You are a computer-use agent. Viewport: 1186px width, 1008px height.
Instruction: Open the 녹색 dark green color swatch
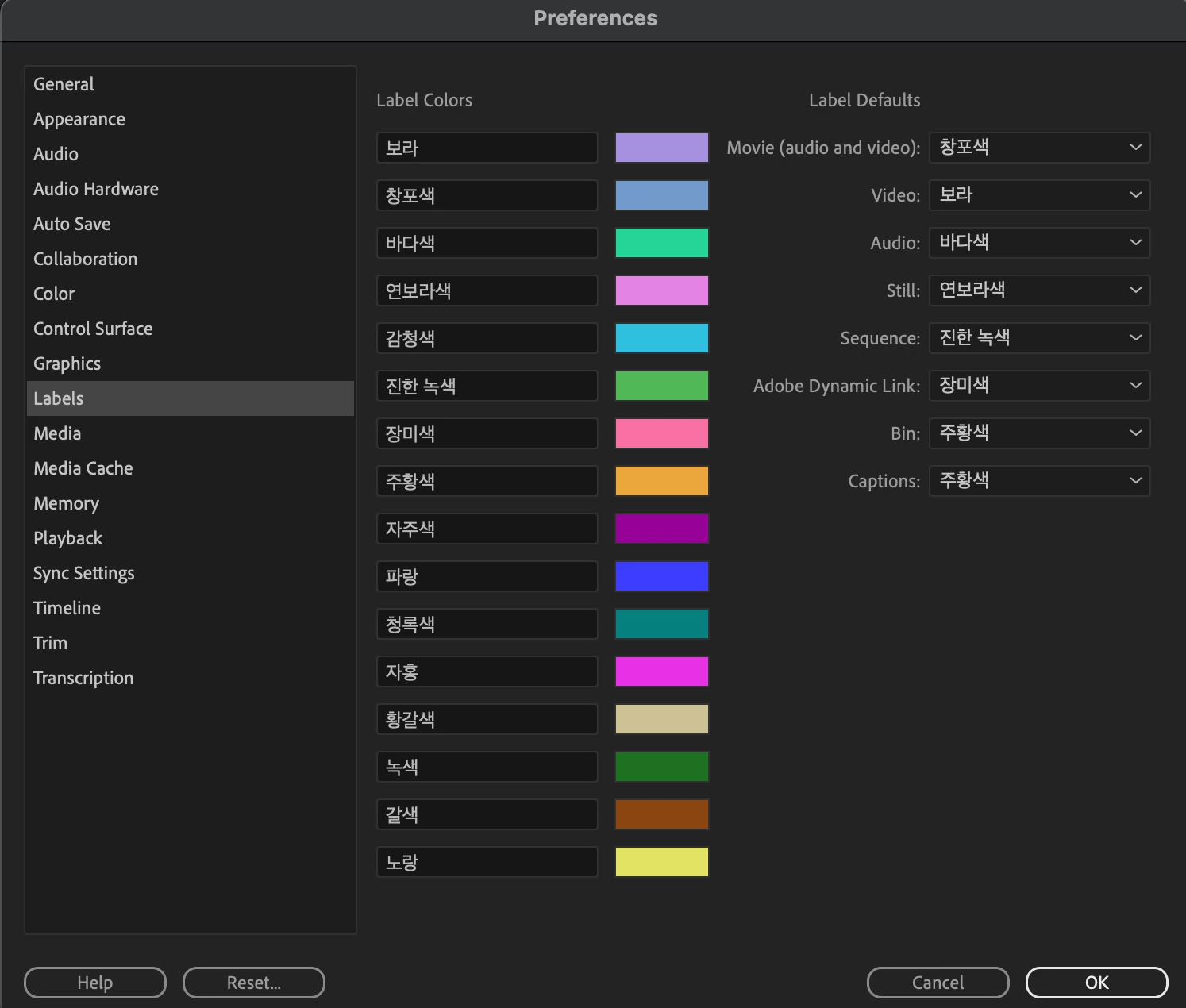(662, 767)
